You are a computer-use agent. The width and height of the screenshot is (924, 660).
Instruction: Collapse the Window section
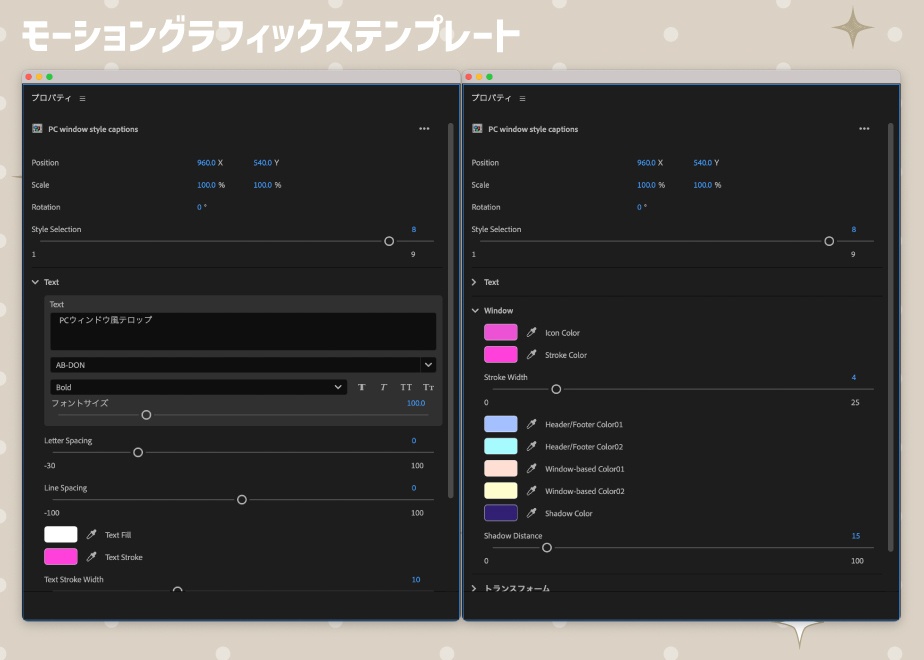476,311
